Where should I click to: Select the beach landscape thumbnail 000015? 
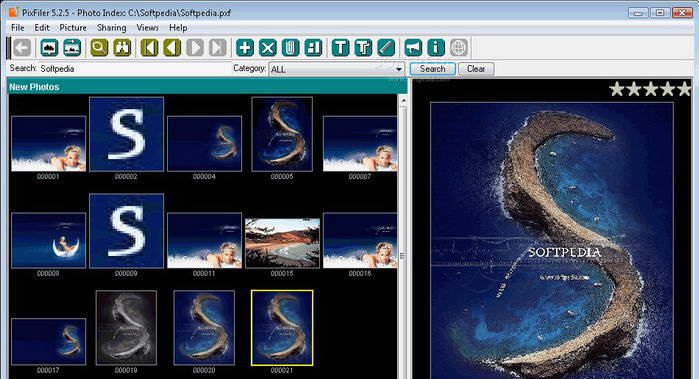[x=282, y=243]
